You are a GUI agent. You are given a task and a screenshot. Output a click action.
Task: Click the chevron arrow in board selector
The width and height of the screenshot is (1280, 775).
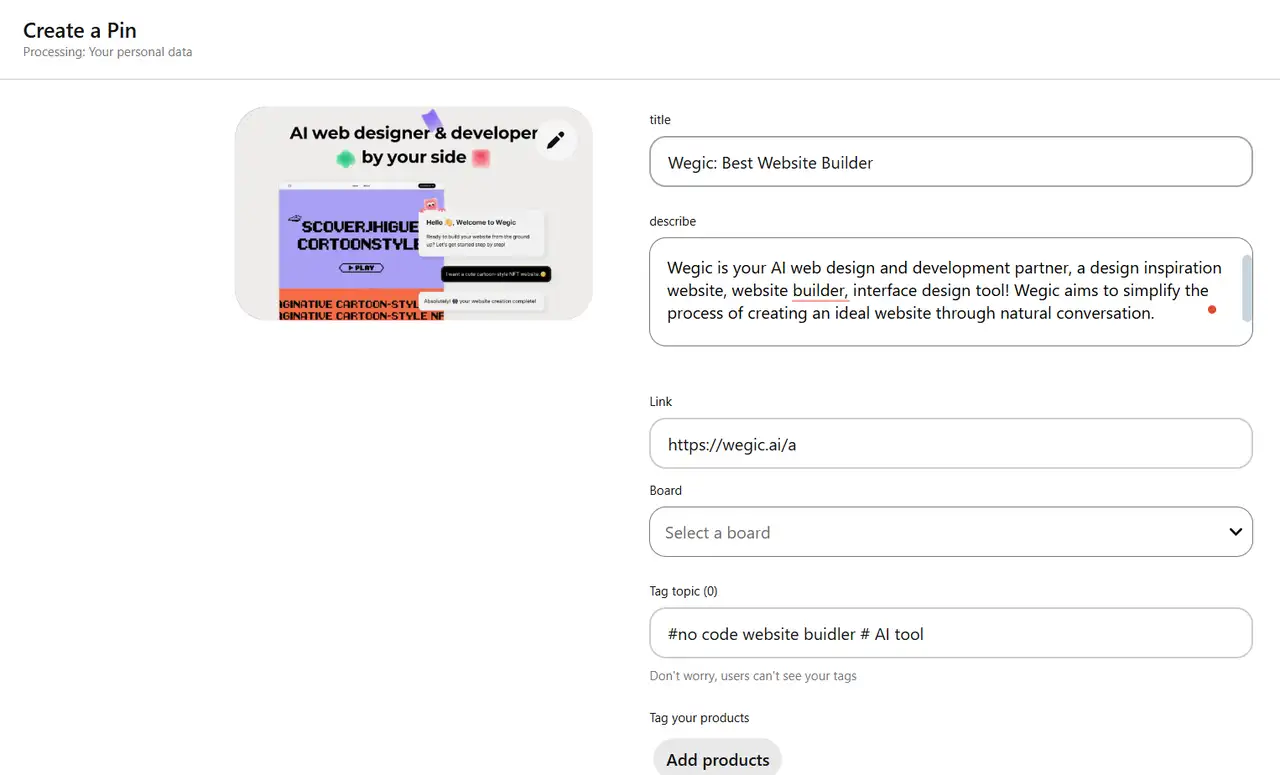(x=1236, y=532)
